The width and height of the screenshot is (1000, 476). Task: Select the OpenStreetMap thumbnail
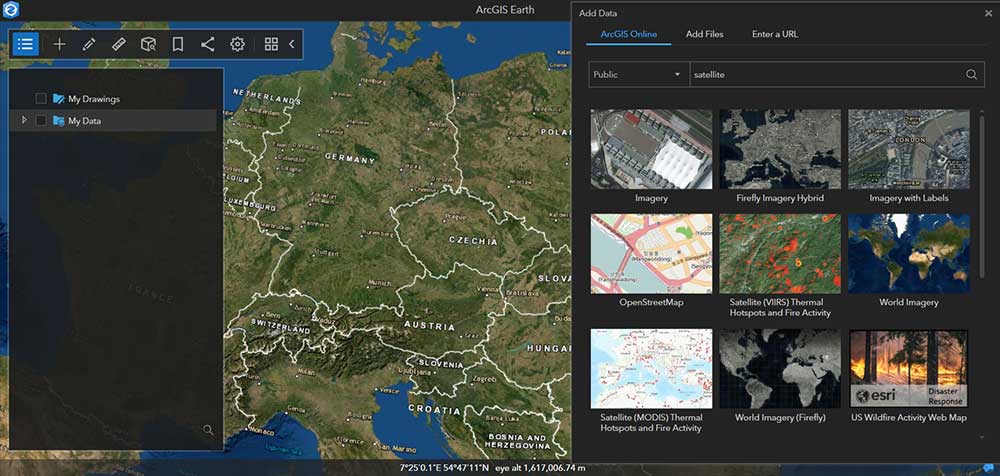(x=651, y=253)
